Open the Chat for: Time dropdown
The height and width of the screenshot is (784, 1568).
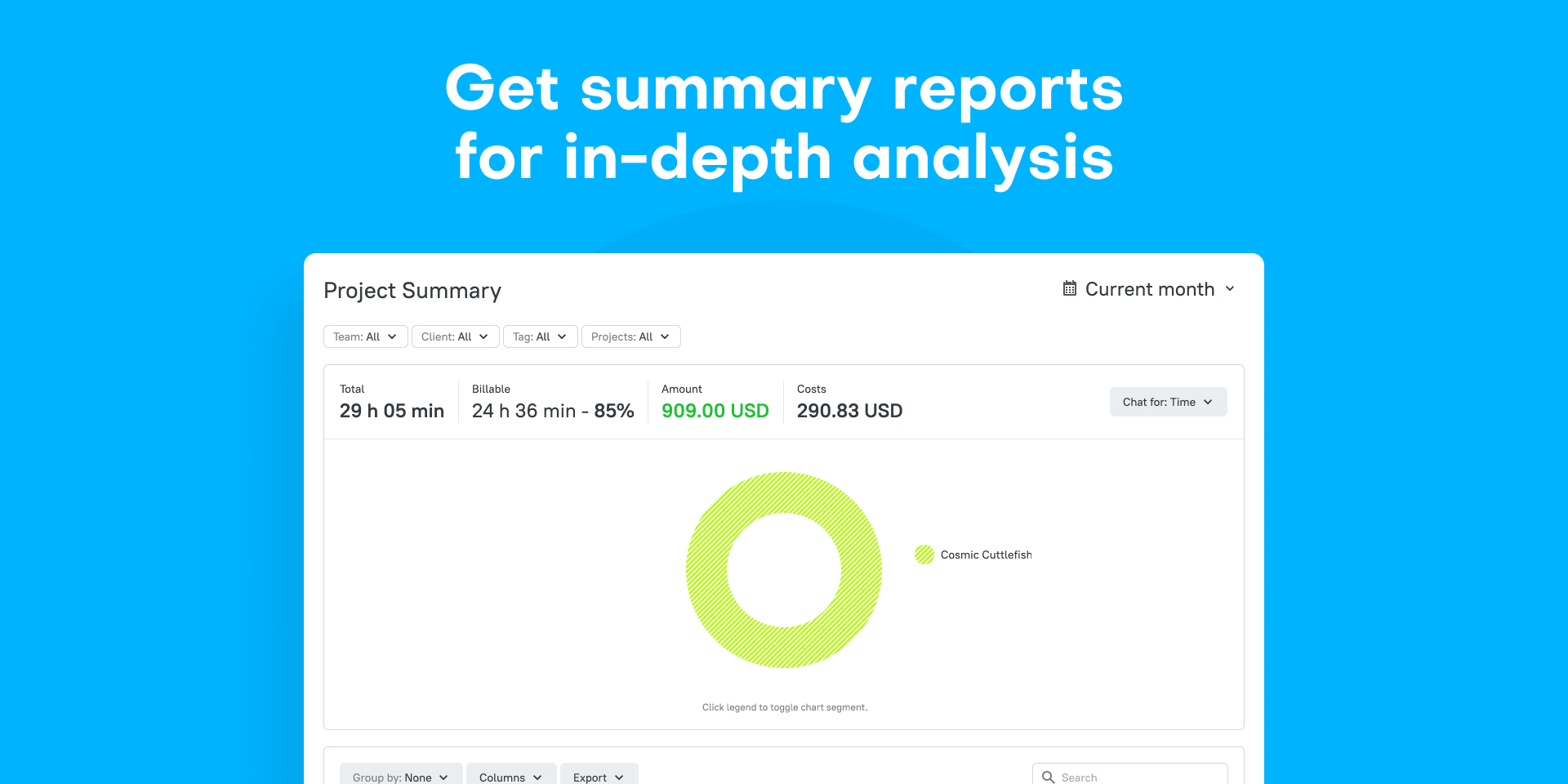1168,402
